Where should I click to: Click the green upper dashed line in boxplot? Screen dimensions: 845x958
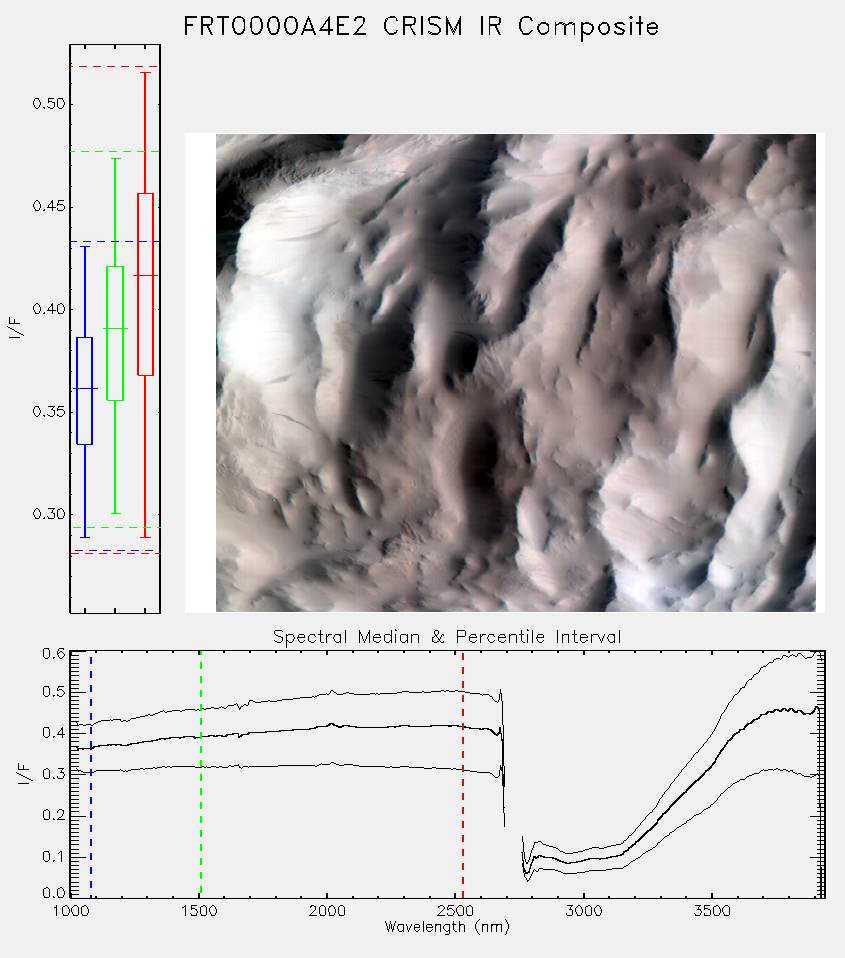click(115, 152)
